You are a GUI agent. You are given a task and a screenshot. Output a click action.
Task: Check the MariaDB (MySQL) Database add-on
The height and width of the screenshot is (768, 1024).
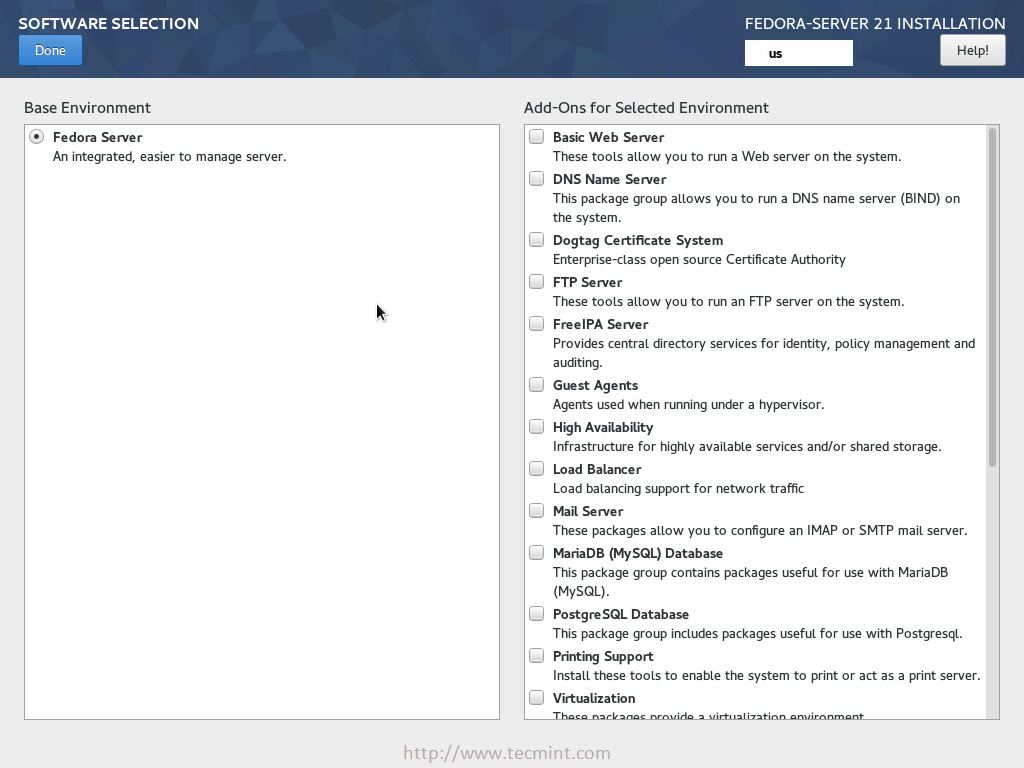pos(537,553)
